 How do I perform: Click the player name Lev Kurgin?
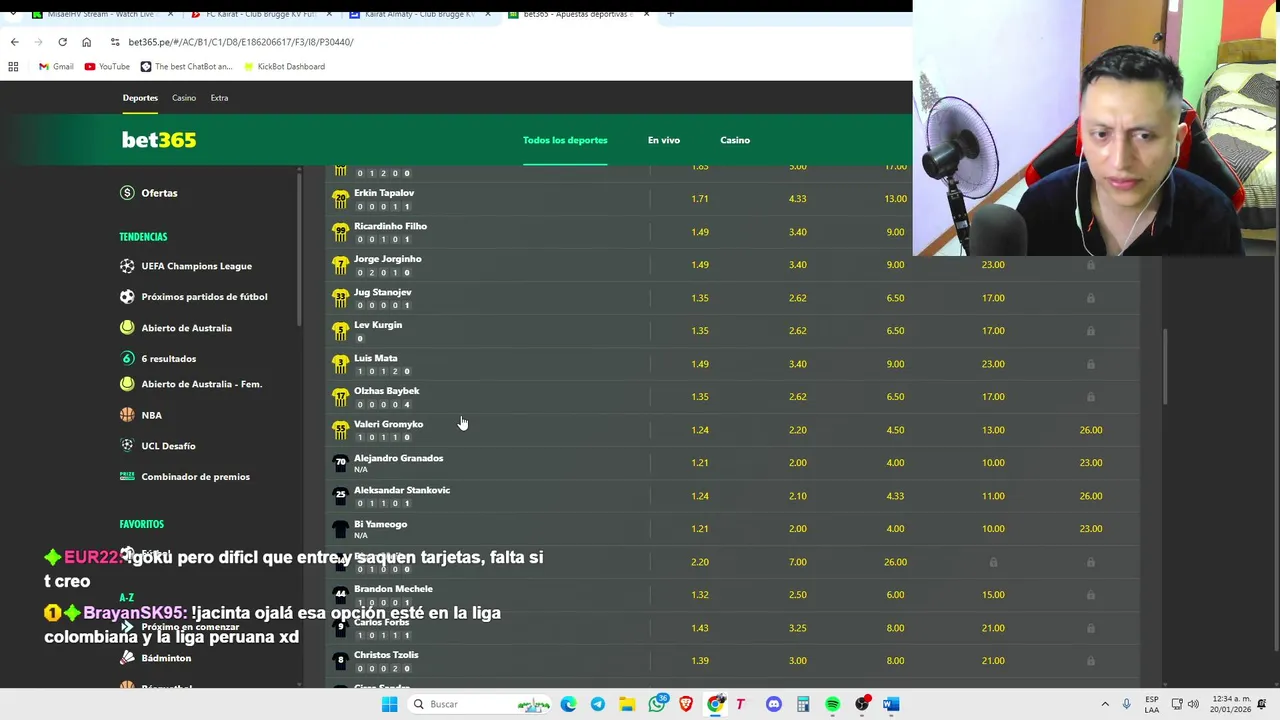pyautogui.click(x=378, y=325)
